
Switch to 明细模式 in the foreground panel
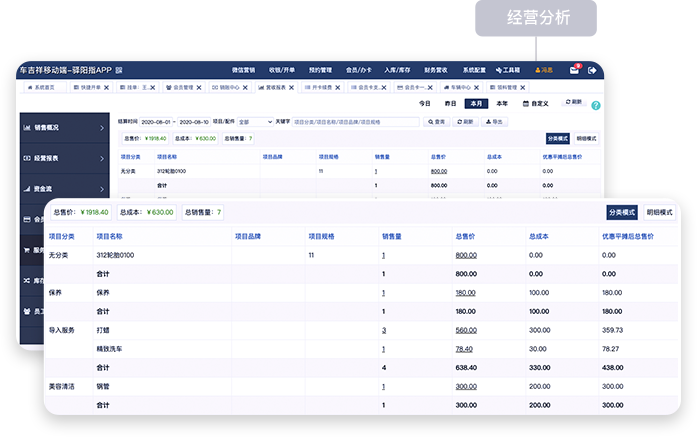(659, 212)
